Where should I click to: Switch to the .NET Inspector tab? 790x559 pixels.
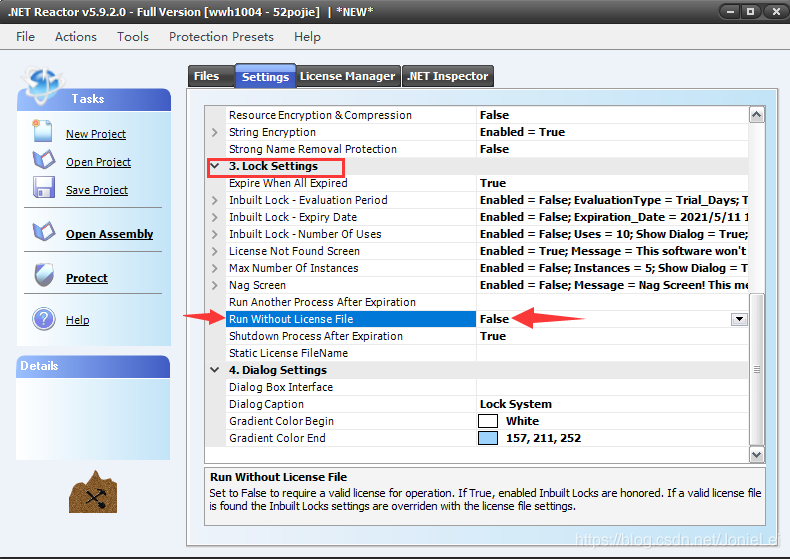(448, 77)
